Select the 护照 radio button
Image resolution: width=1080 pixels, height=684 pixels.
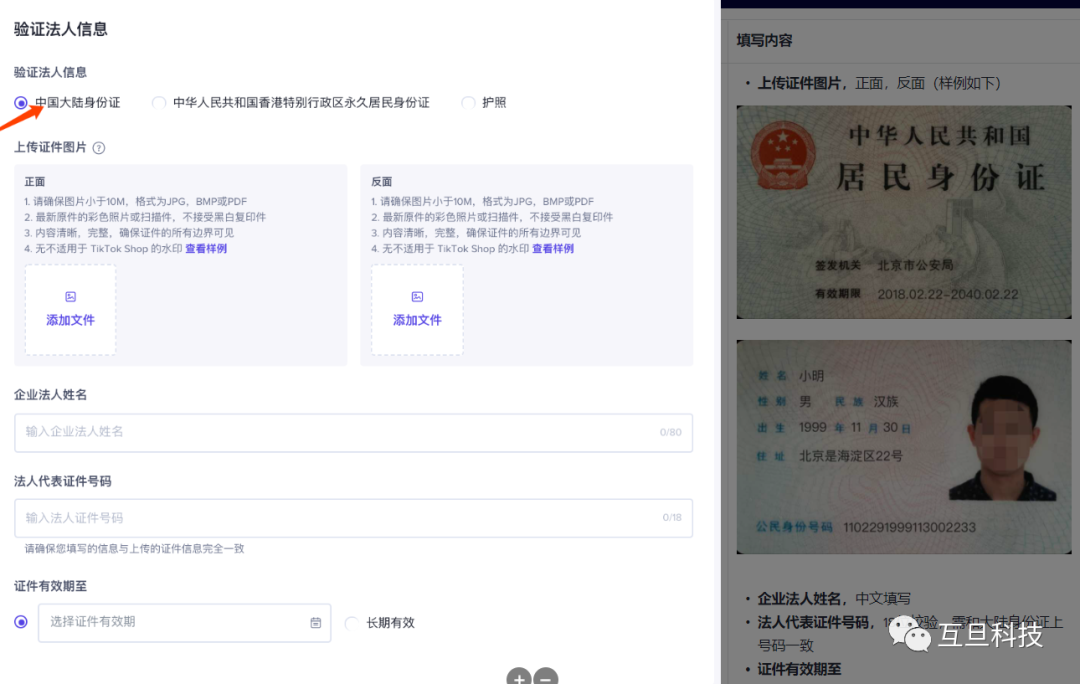tap(468, 103)
